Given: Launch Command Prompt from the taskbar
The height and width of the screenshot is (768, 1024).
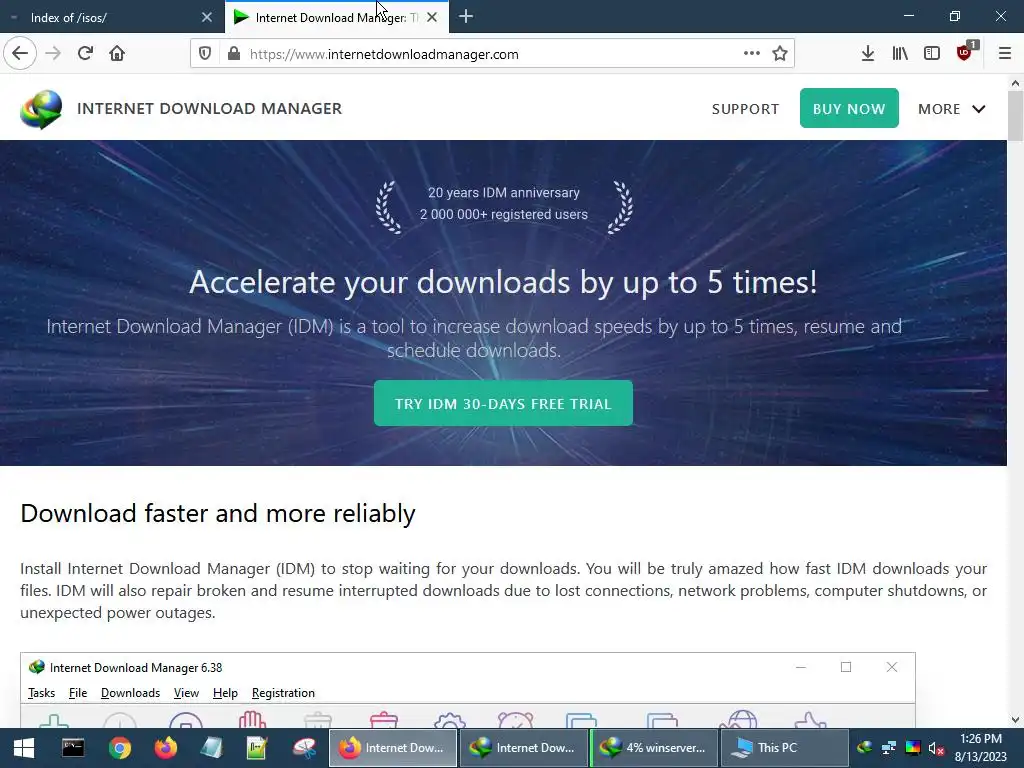Looking at the screenshot, I should tap(72, 748).
